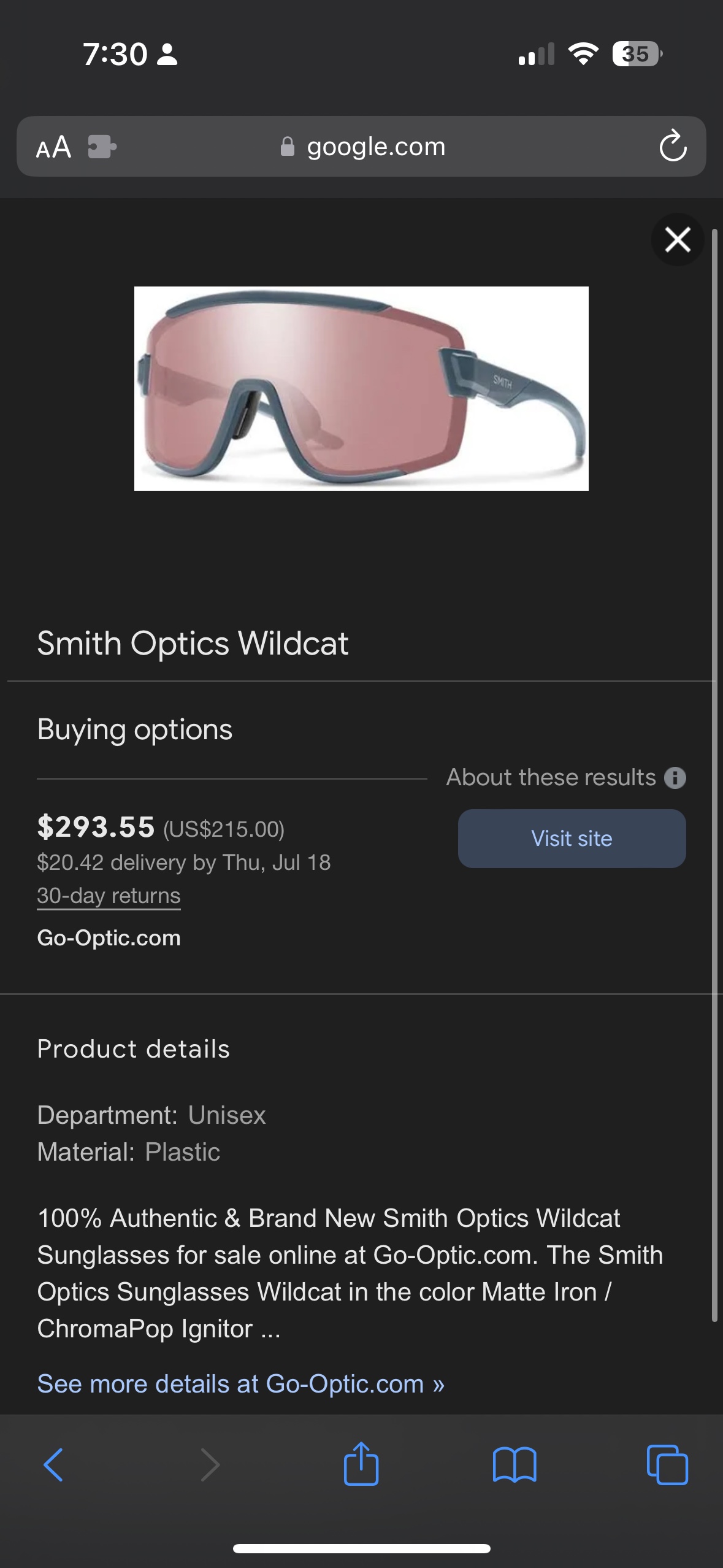723x1568 pixels.
Task: Tap the $293.55 price listing
Action: pos(96,827)
